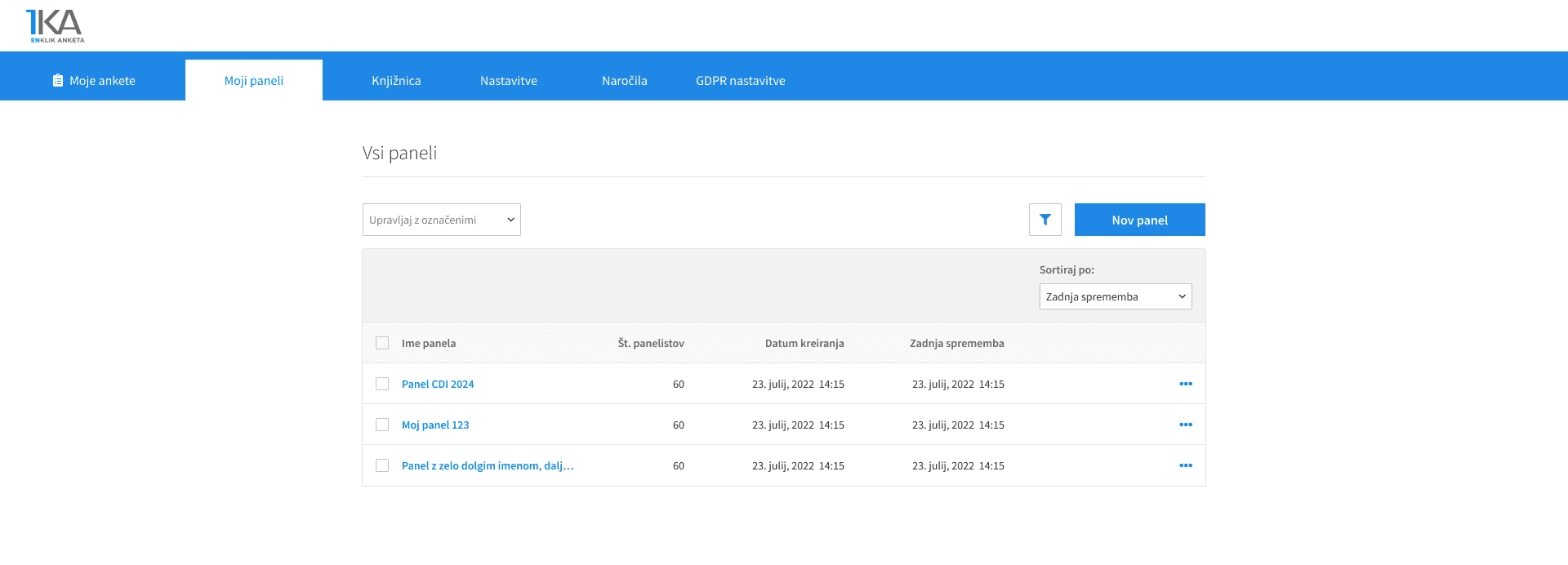This screenshot has width=1568, height=565.
Task: Check the box for Panel CDI 2024
Action: (x=382, y=384)
